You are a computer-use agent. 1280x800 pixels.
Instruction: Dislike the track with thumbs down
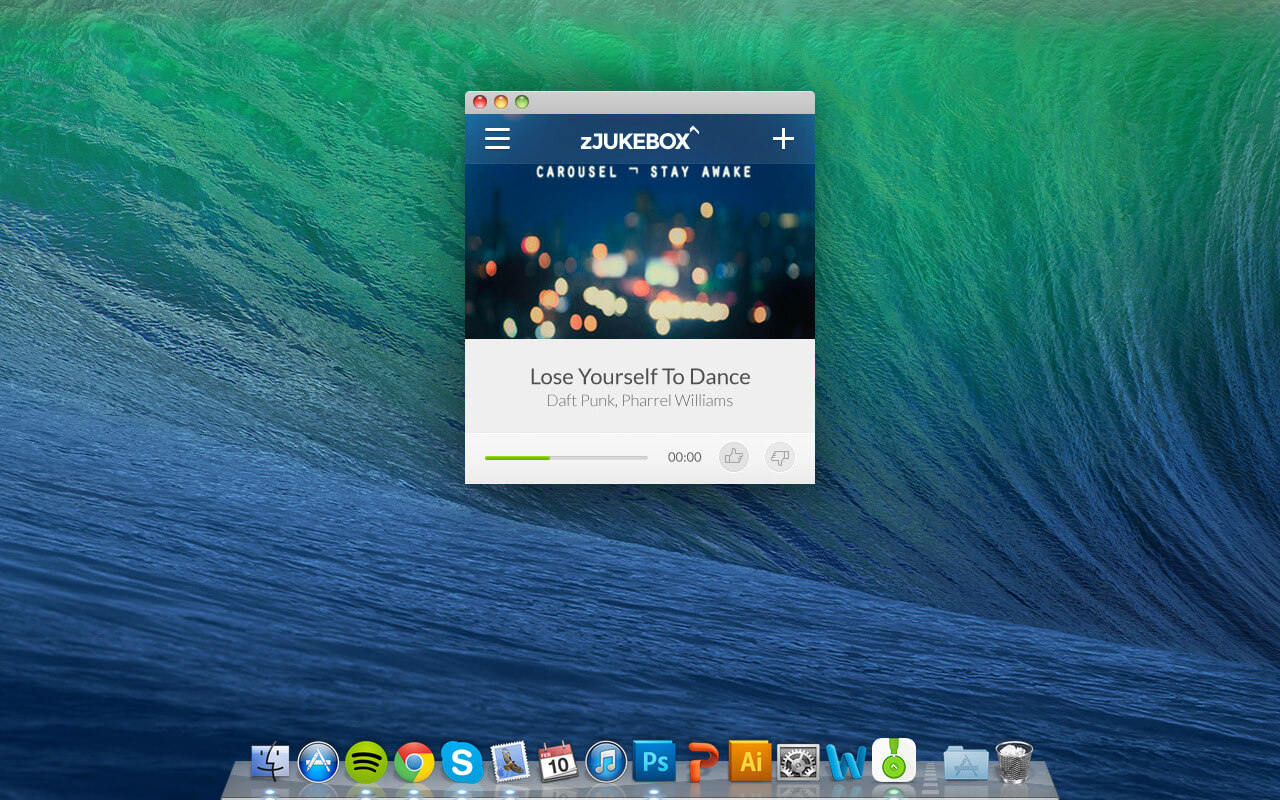click(779, 457)
